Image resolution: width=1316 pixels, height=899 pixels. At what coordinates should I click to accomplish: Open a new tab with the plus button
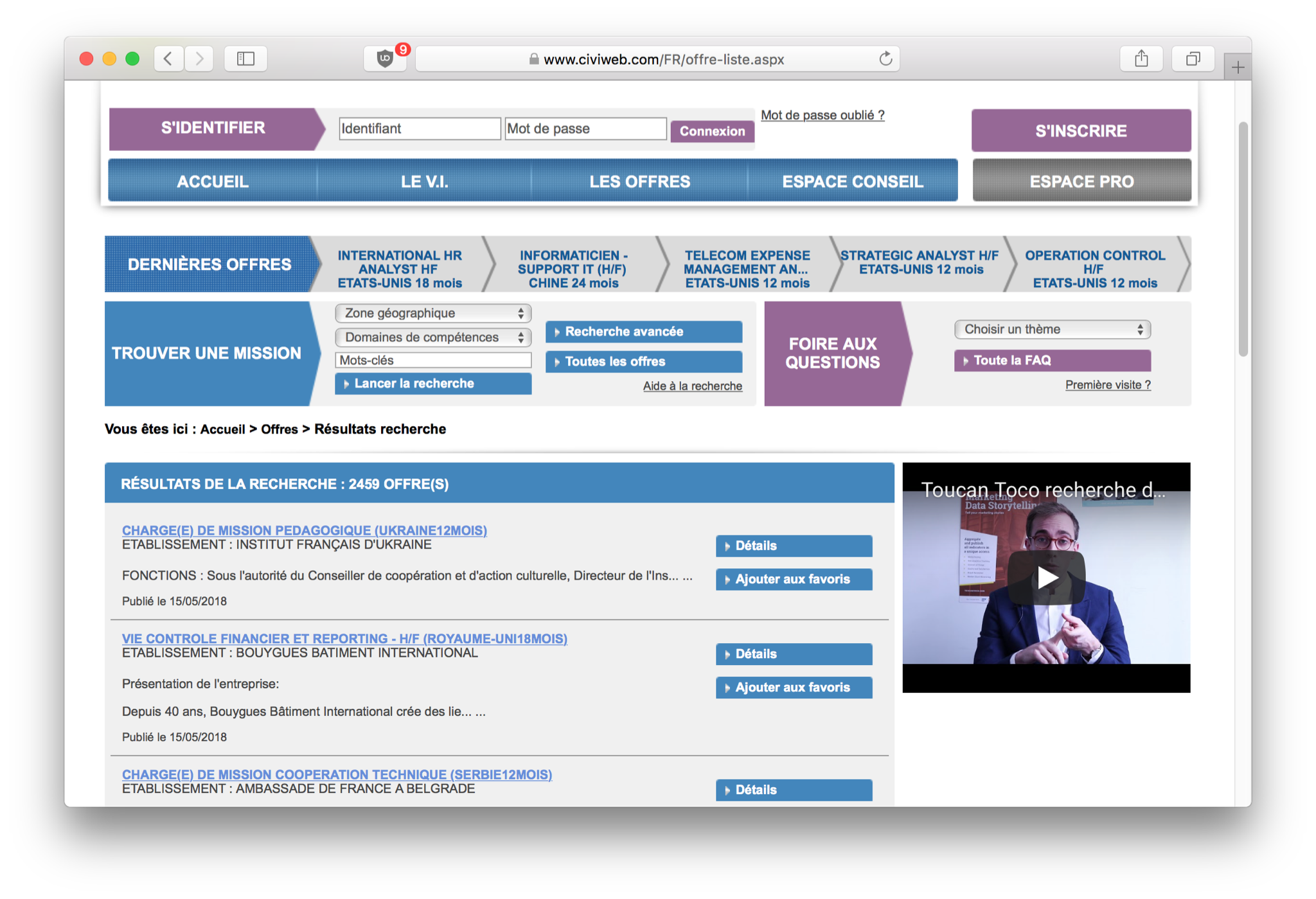[1238, 67]
